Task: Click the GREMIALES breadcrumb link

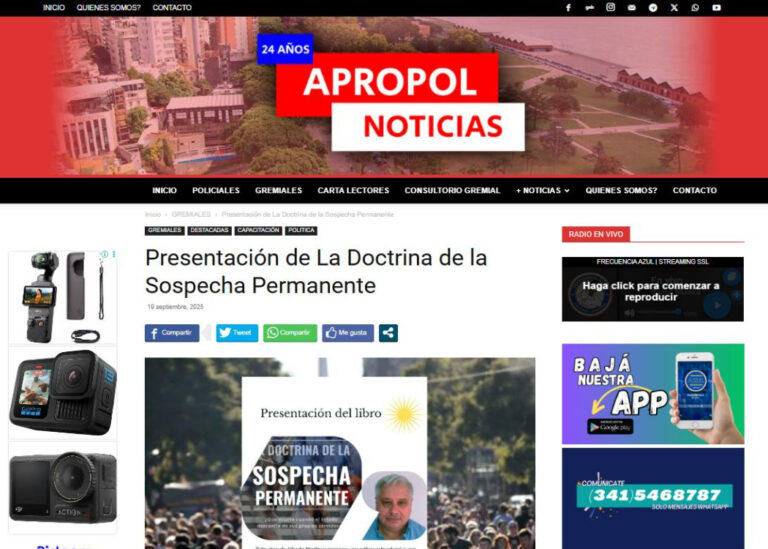Action: [191, 215]
